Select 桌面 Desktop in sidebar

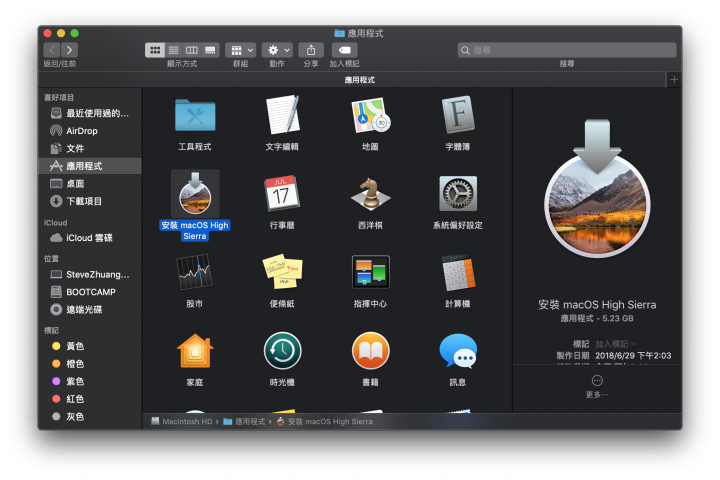click(90, 184)
